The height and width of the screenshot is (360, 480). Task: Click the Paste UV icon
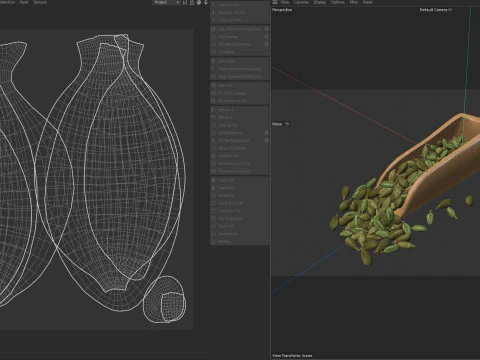pos(214,188)
